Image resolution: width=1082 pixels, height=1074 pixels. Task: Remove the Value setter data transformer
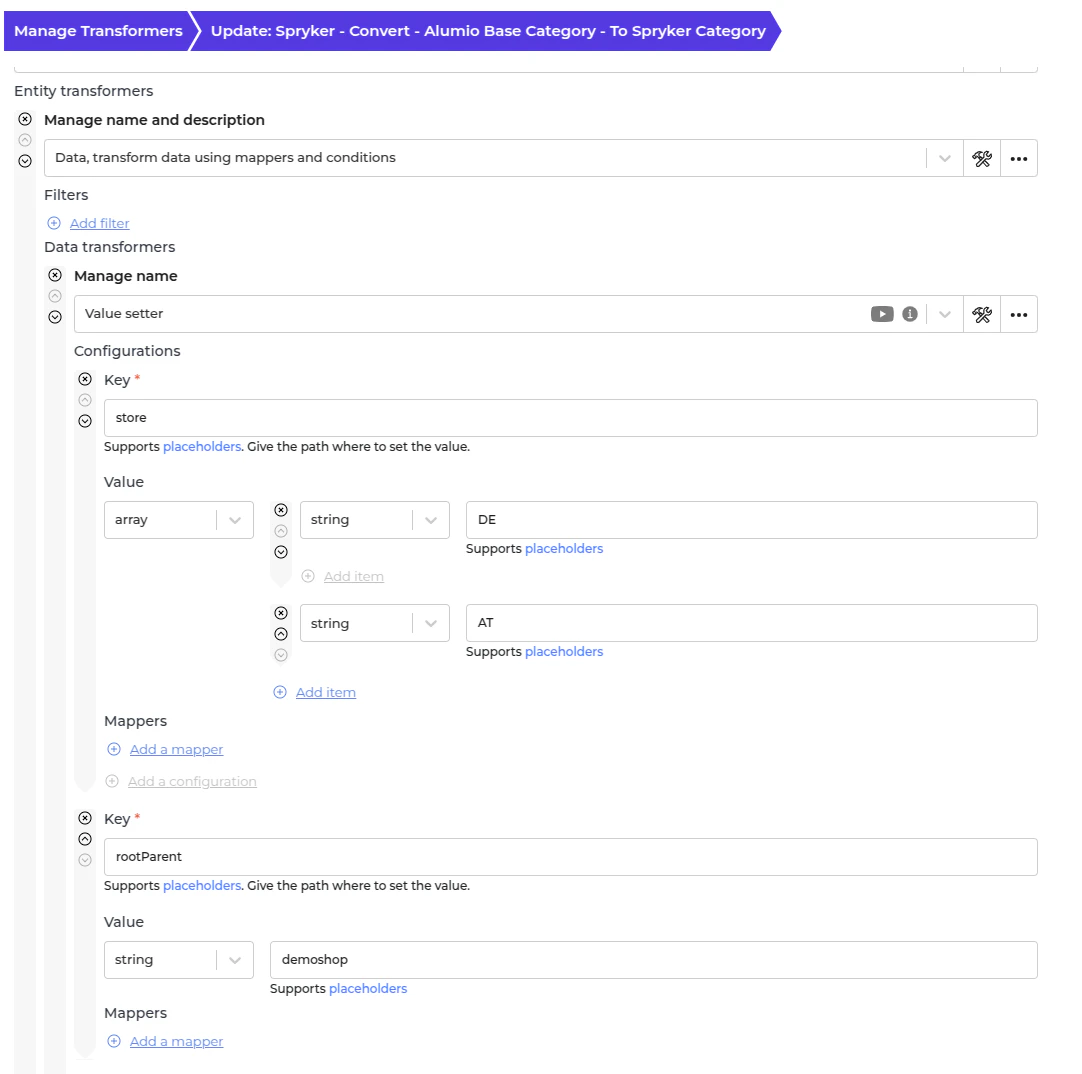point(55,275)
